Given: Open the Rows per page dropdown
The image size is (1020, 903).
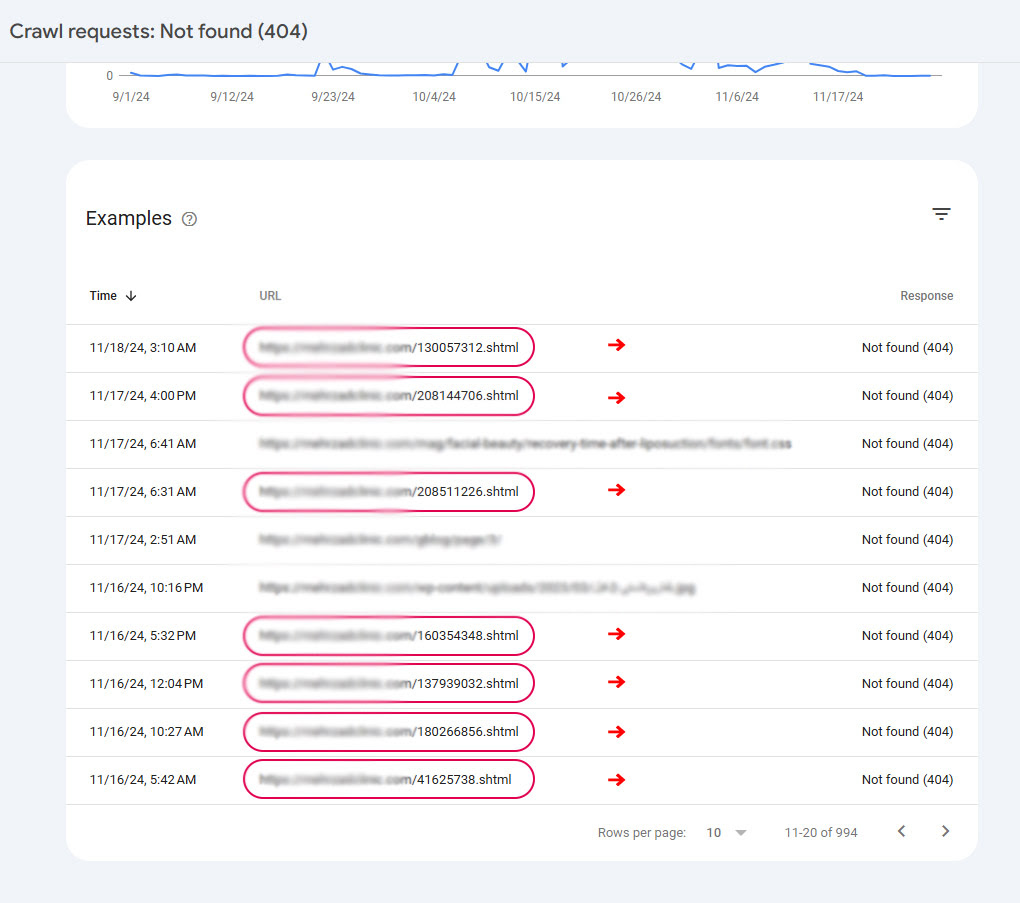Looking at the screenshot, I should 727,832.
